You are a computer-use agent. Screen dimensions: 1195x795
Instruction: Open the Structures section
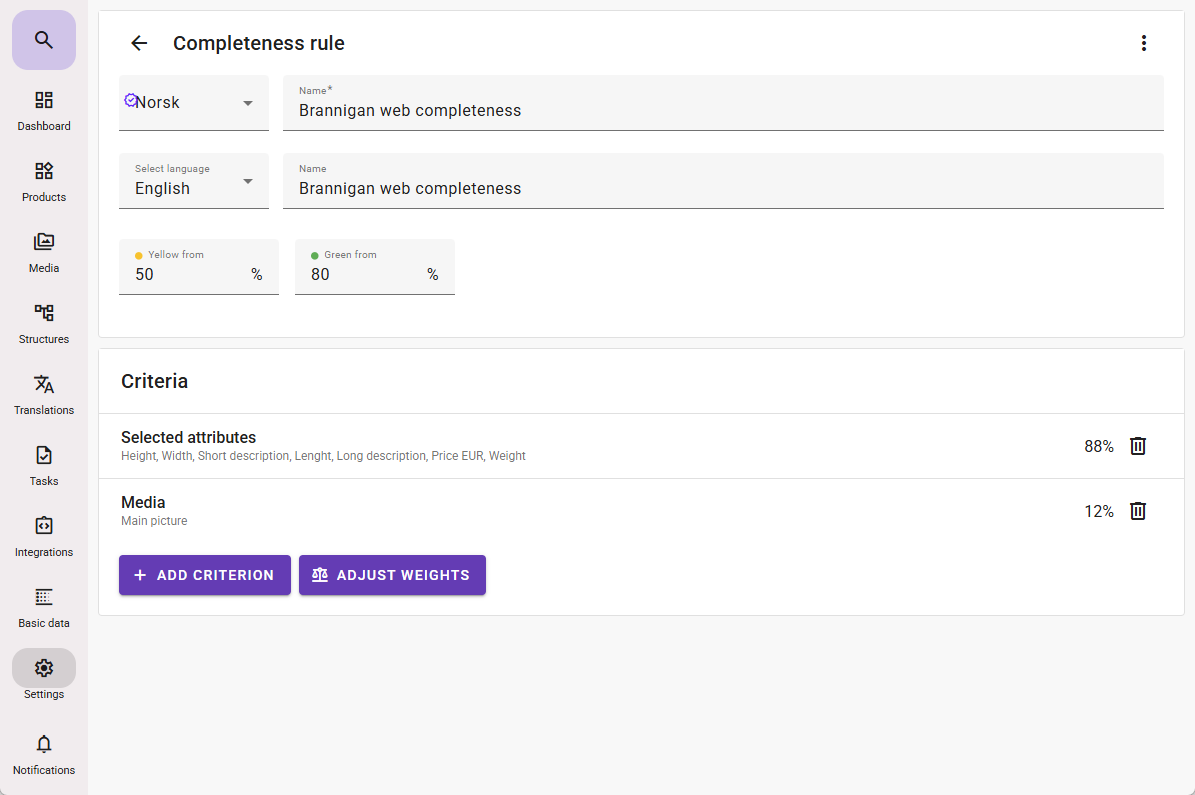pyautogui.click(x=43, y=322)
